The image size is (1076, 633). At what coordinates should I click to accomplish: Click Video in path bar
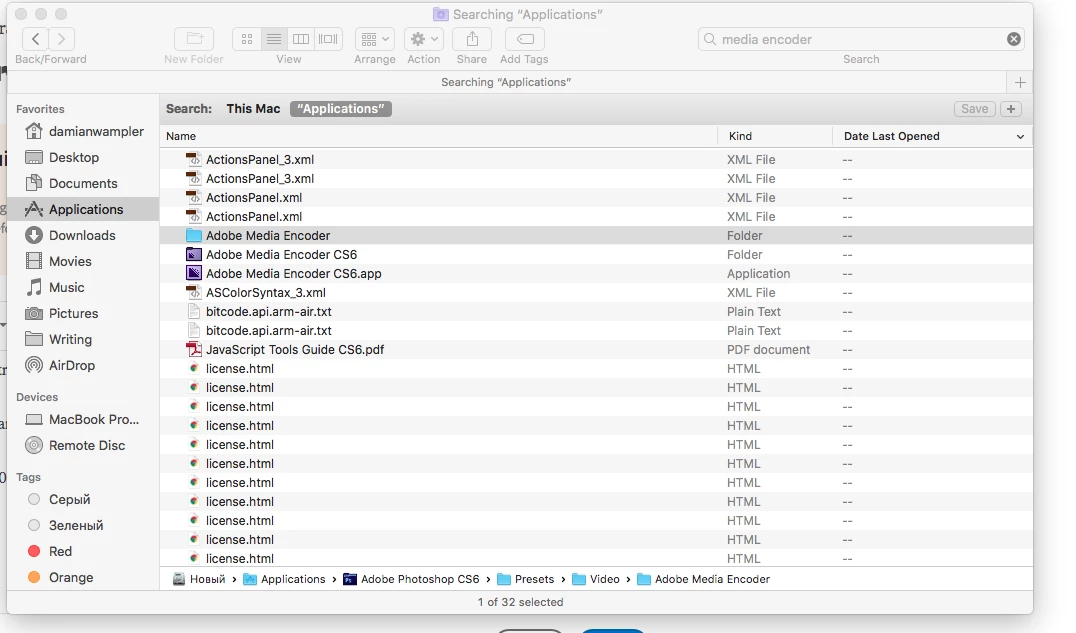[x=596, y=579]
